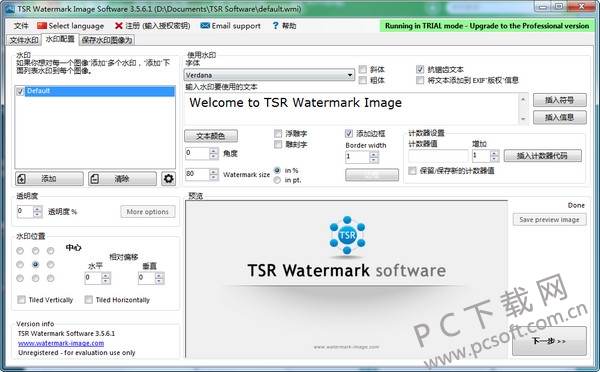Enable the 浮雕字 emboss checkbox
600x372 pixels.
pos(278,133)
